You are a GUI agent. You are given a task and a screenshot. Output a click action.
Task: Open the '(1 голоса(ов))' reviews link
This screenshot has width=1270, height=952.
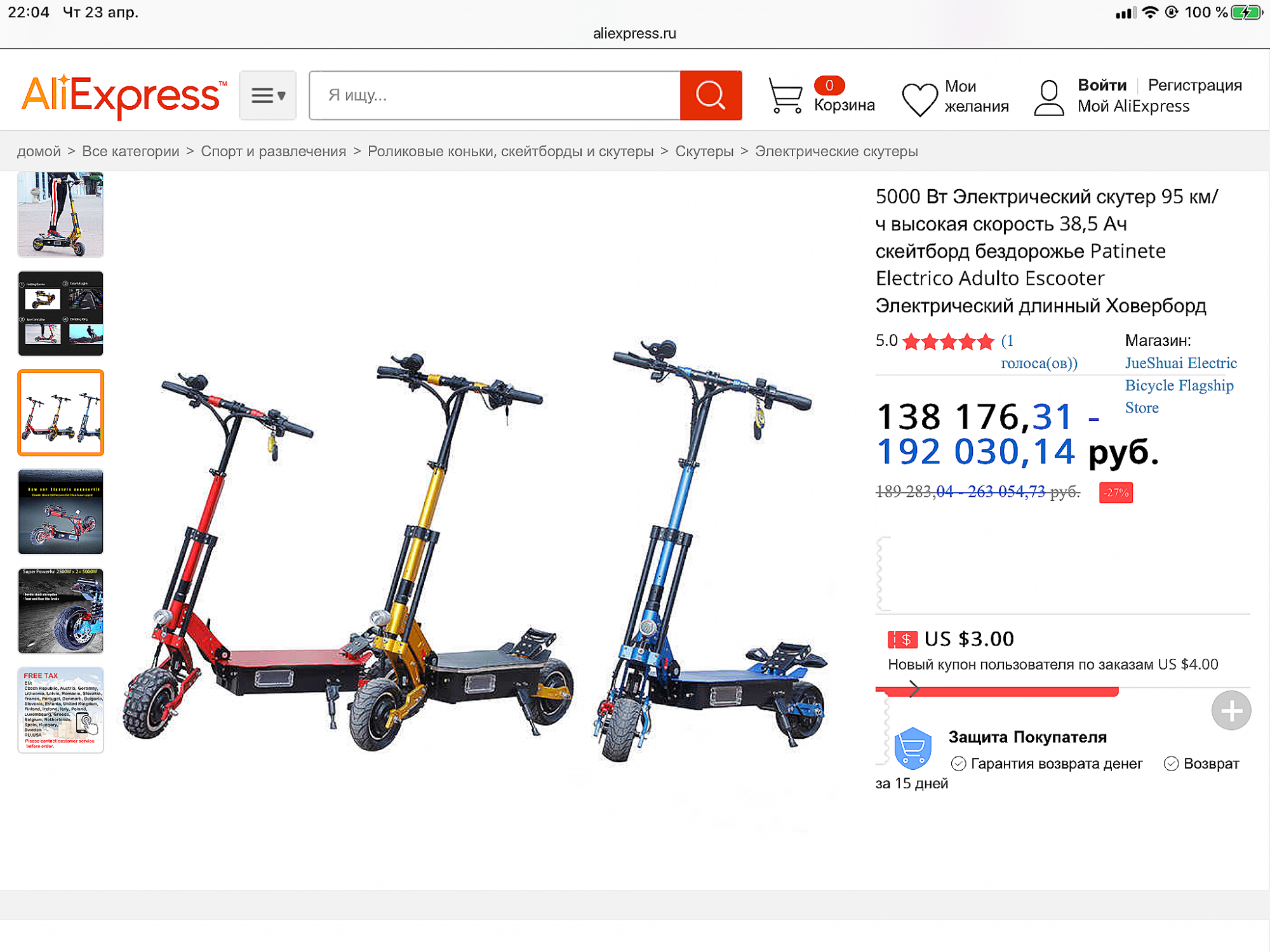click(1039, 352)
